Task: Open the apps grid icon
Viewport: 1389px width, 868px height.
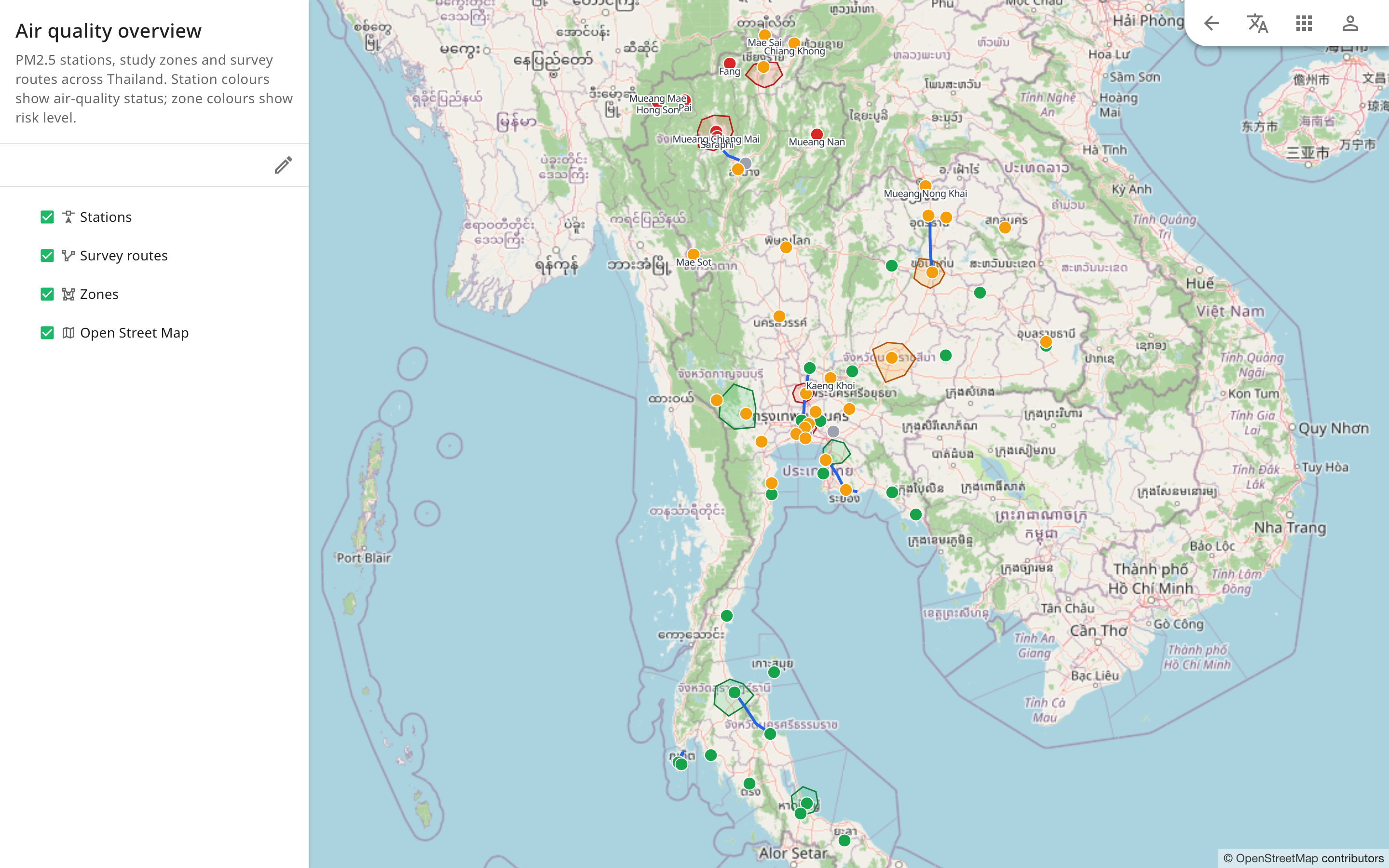Action: [x=1304, y=24]
